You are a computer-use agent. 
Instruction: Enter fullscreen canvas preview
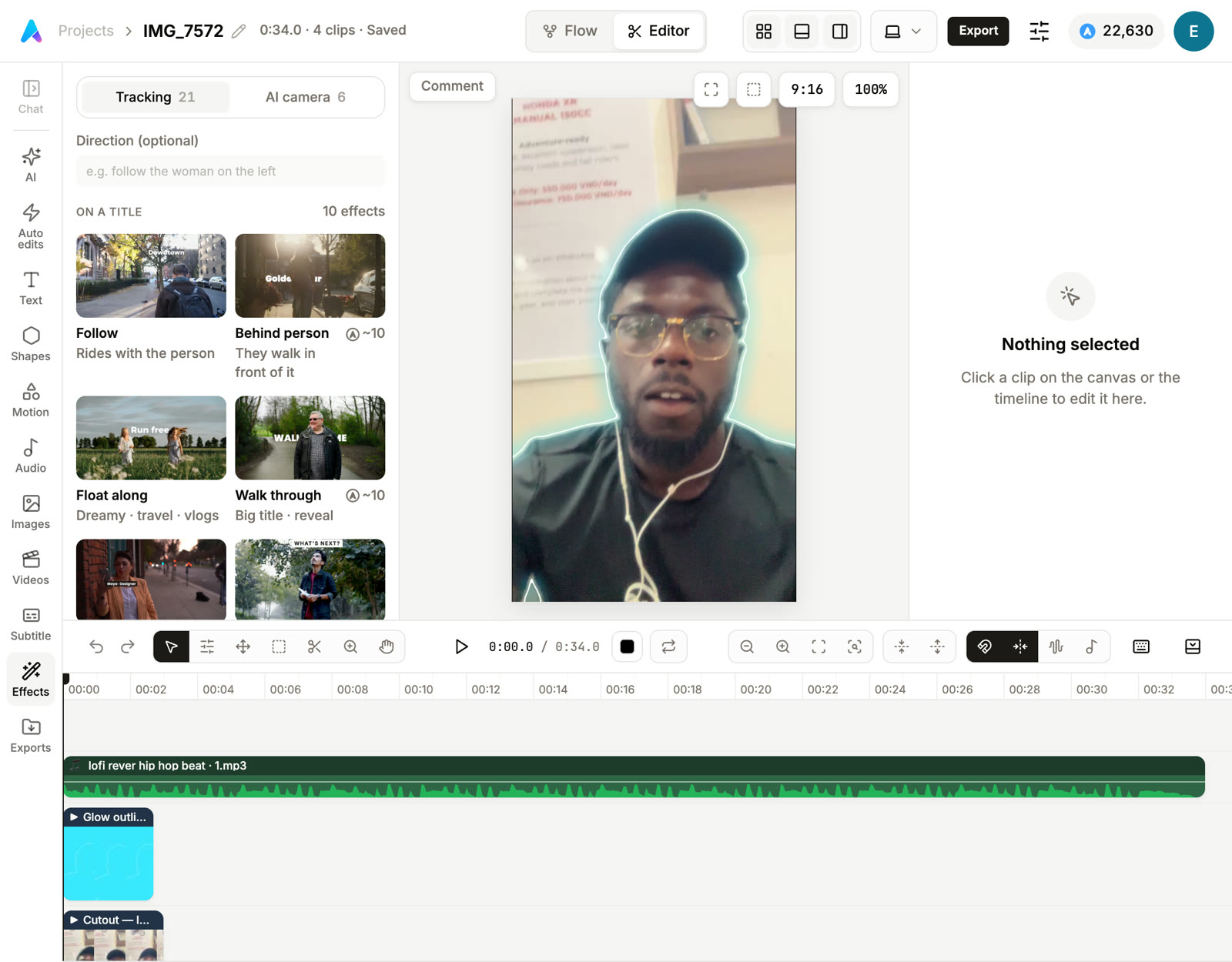click(x=711, y=89)
